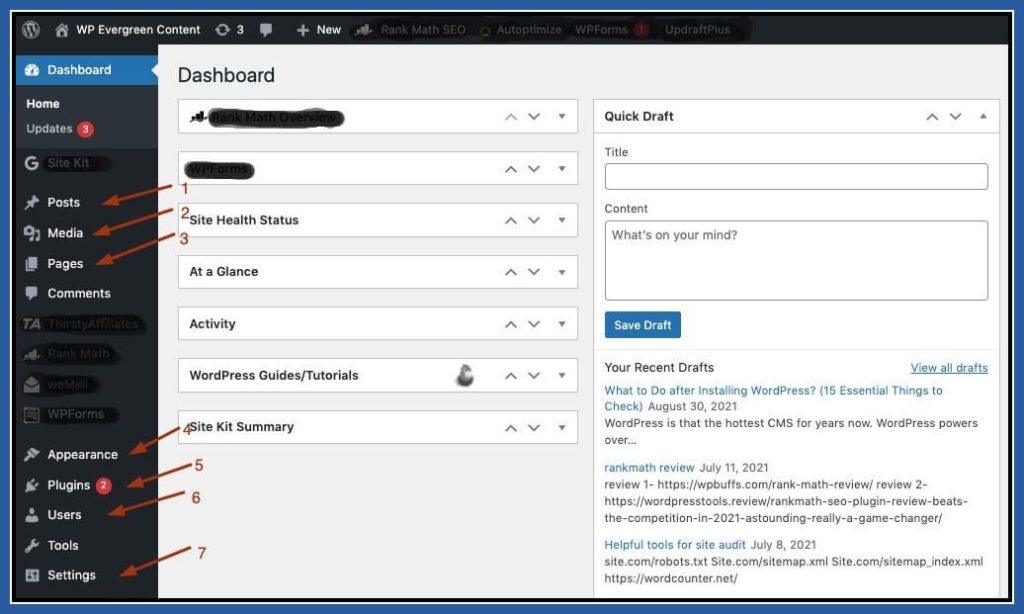Expand the Site Kit Summary widget
Viewport: 1024px width, 614px height.
[562, 428]
